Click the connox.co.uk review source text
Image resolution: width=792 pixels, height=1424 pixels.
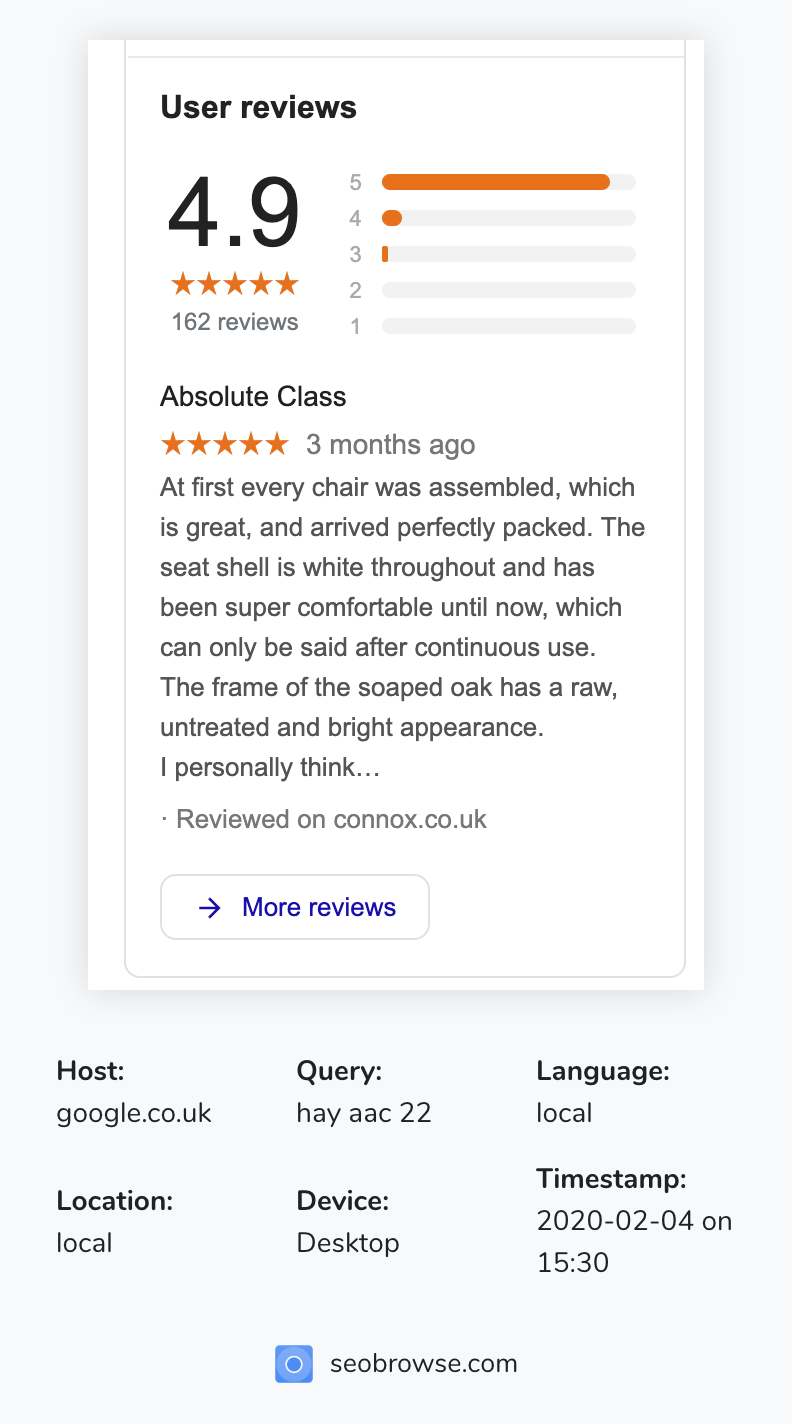coord(330,818)
